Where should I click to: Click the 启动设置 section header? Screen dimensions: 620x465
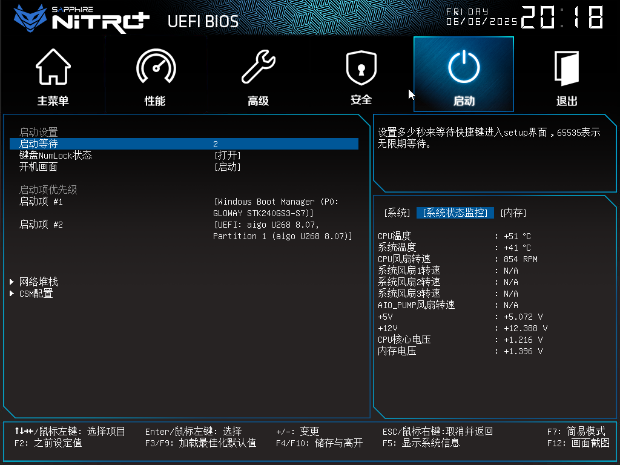click(38, 132)
